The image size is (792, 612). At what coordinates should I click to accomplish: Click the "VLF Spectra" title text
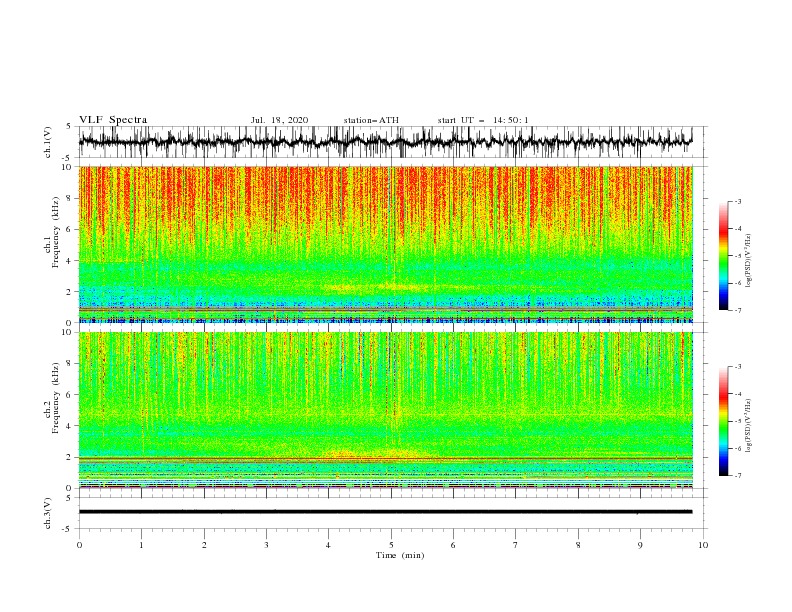click(x=113, y=120)
